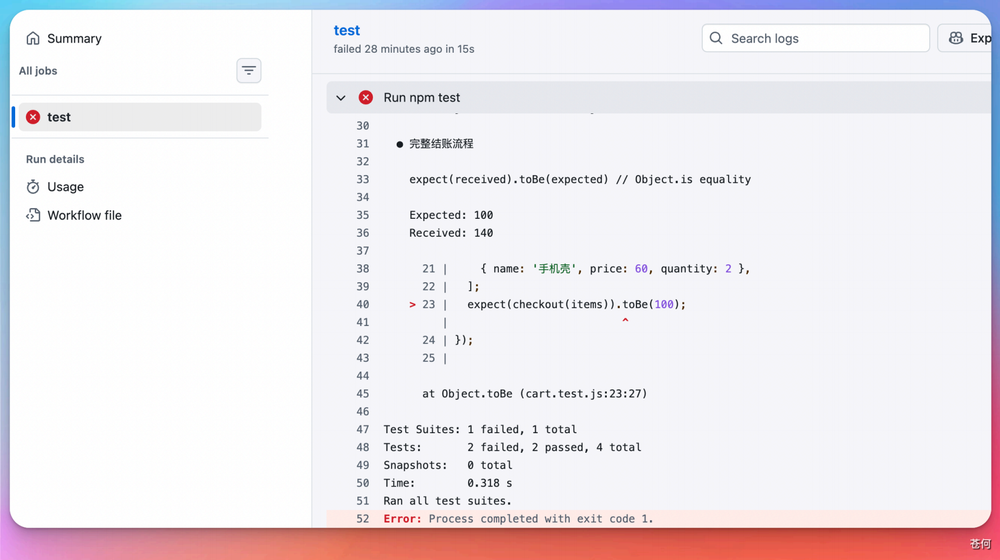Click log line number 52
The image size is (1000, 560).
tap(362, 519)
